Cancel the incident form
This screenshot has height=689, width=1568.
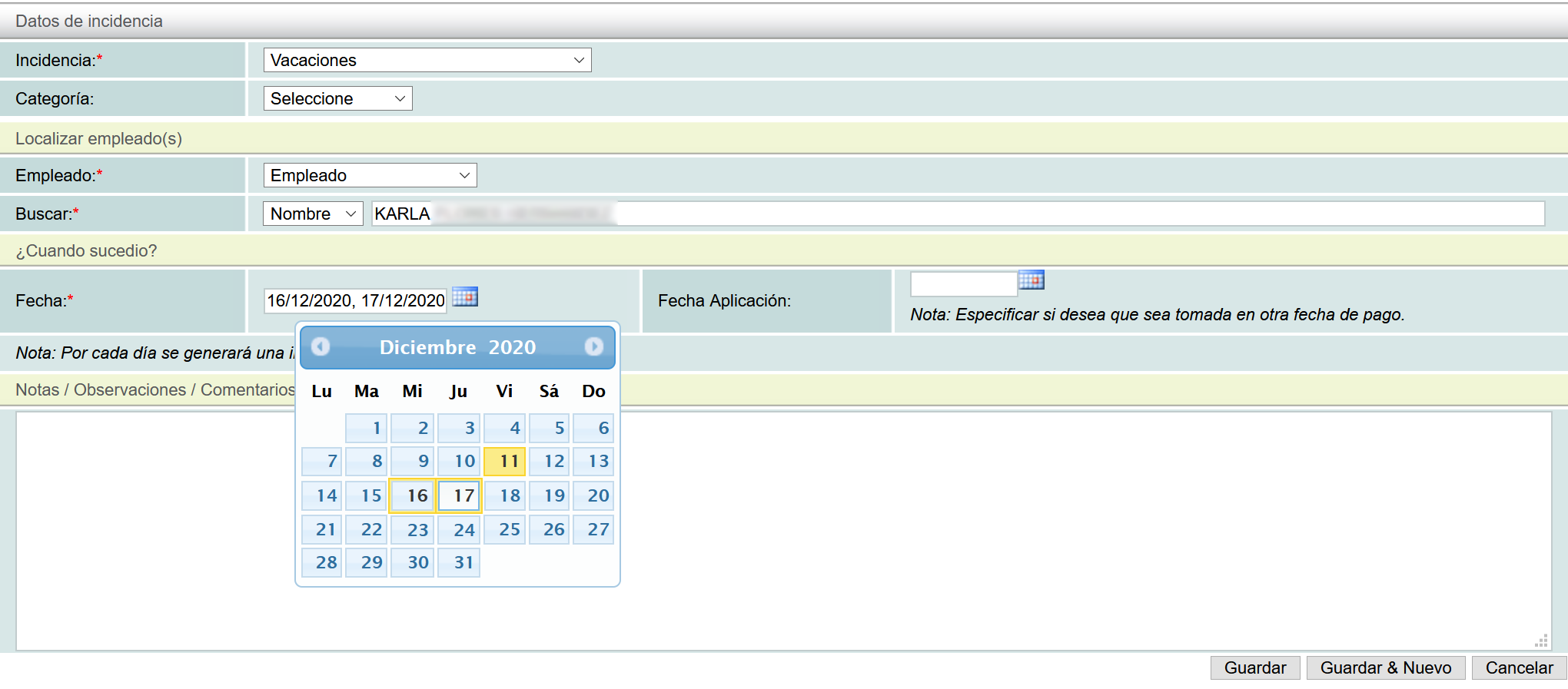(1519, 667)
